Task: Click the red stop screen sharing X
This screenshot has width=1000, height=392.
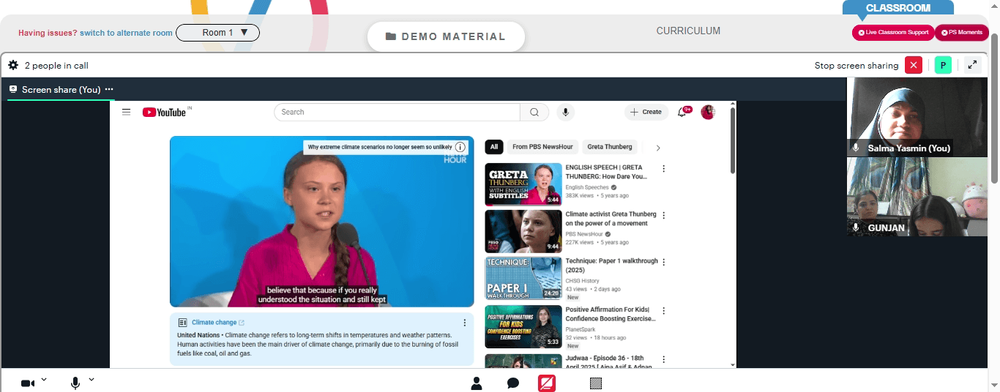Action: 913,65
